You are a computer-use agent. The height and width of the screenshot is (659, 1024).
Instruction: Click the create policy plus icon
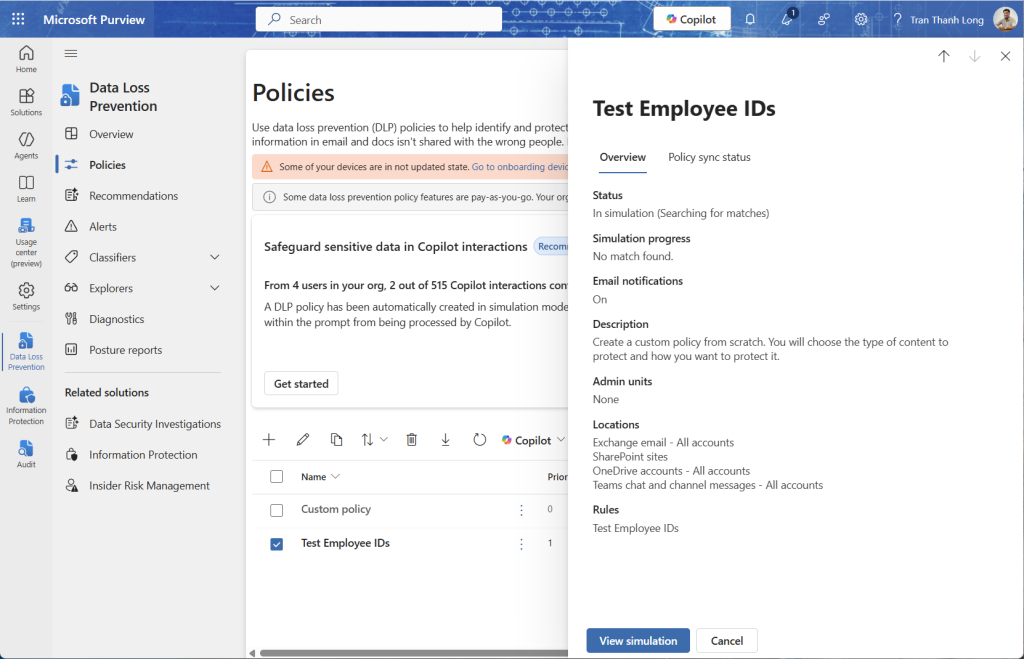coord(269,440)
